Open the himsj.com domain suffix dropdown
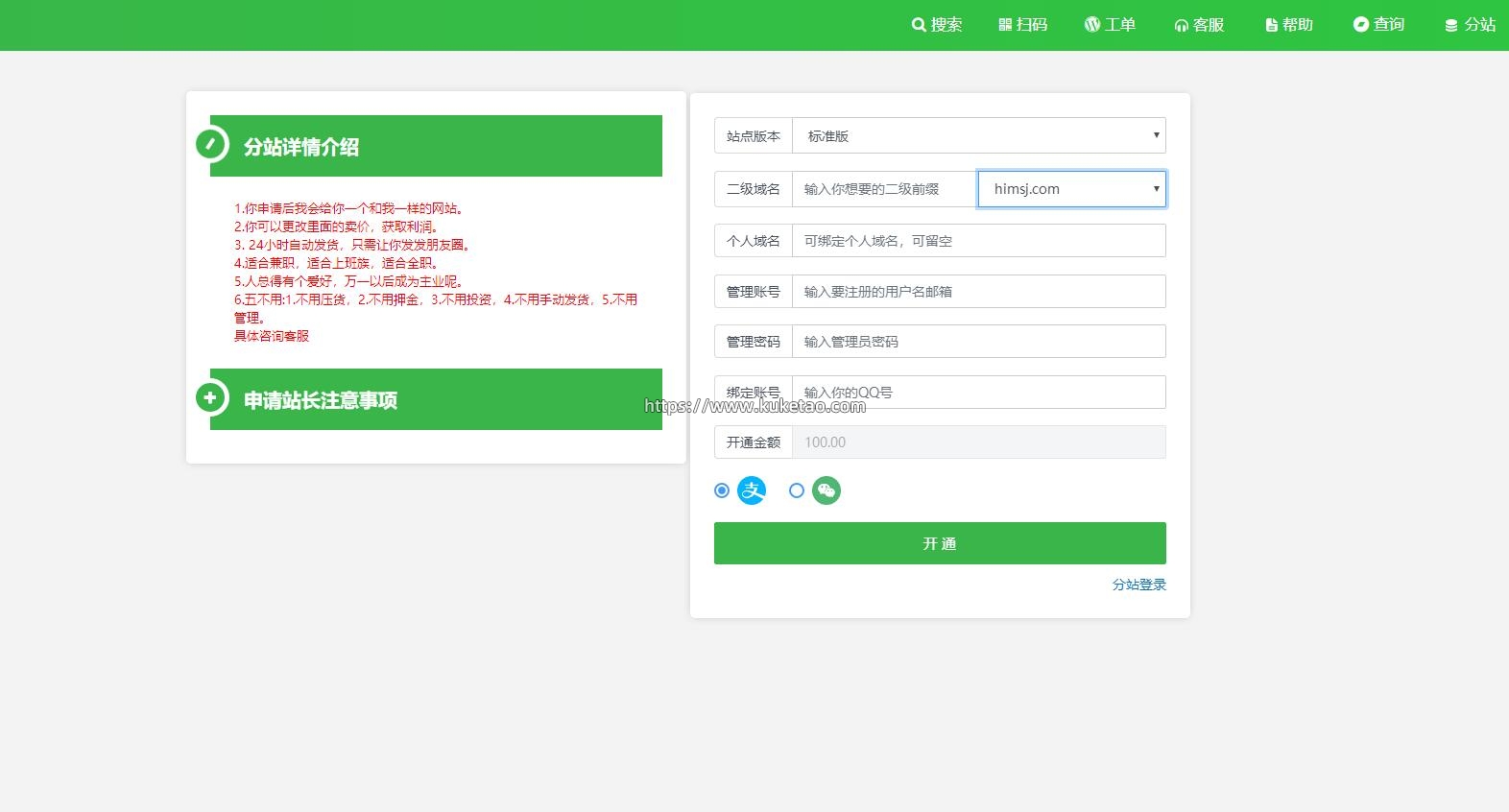This screenshot has width=1509, height=812. pyautogui.click(x=1071, y=189)
